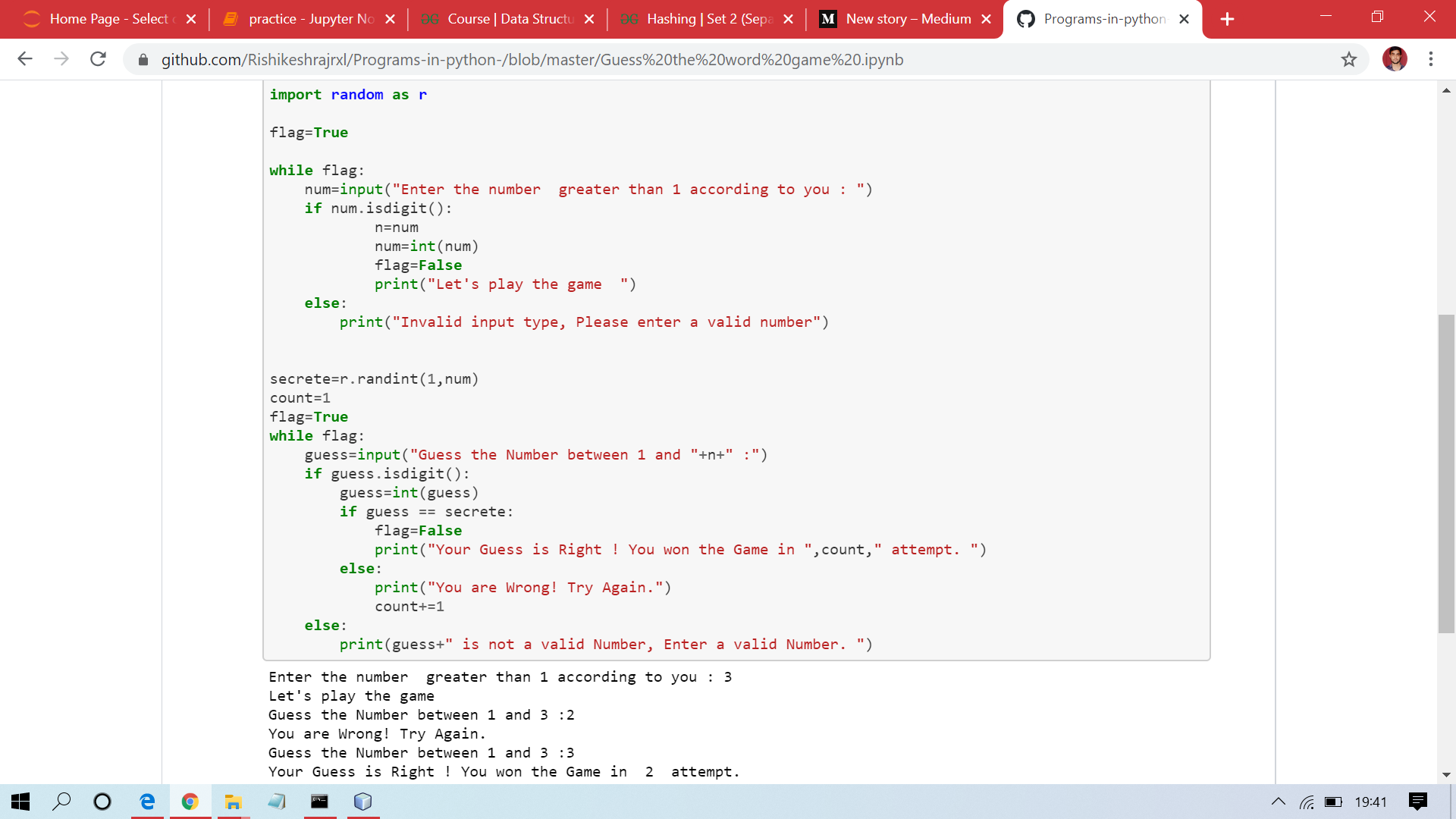Viewport: 1456px width, 819px height.
Task: Open Chrome three-dot menu
Action: click(1430, 59)
